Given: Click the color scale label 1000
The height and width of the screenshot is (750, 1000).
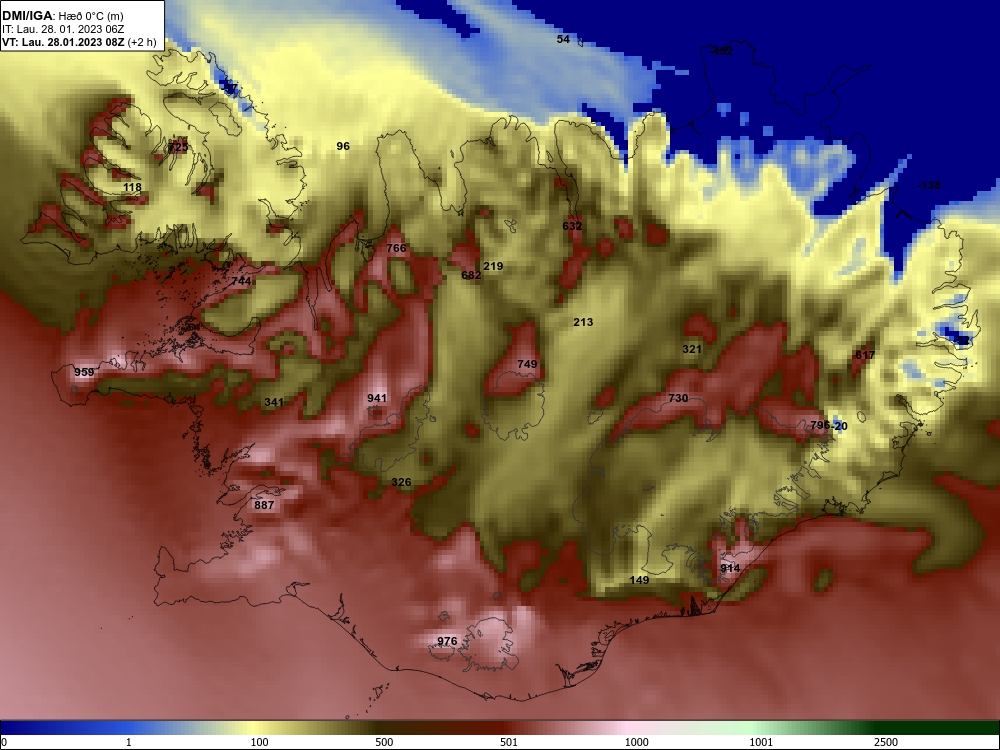Looking at the screenshot, I should pos(637,742).
